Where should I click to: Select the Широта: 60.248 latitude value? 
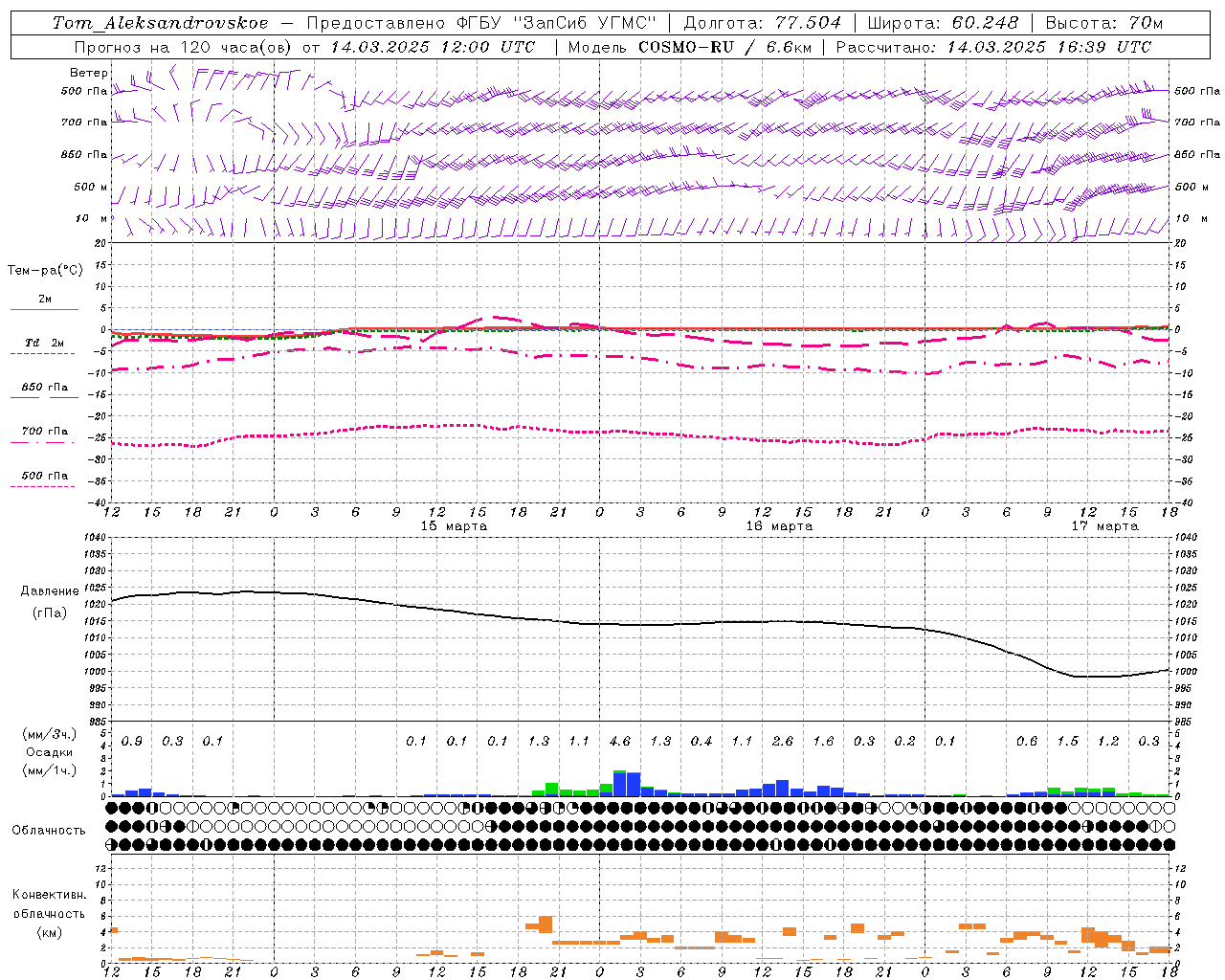coord(943,23)
